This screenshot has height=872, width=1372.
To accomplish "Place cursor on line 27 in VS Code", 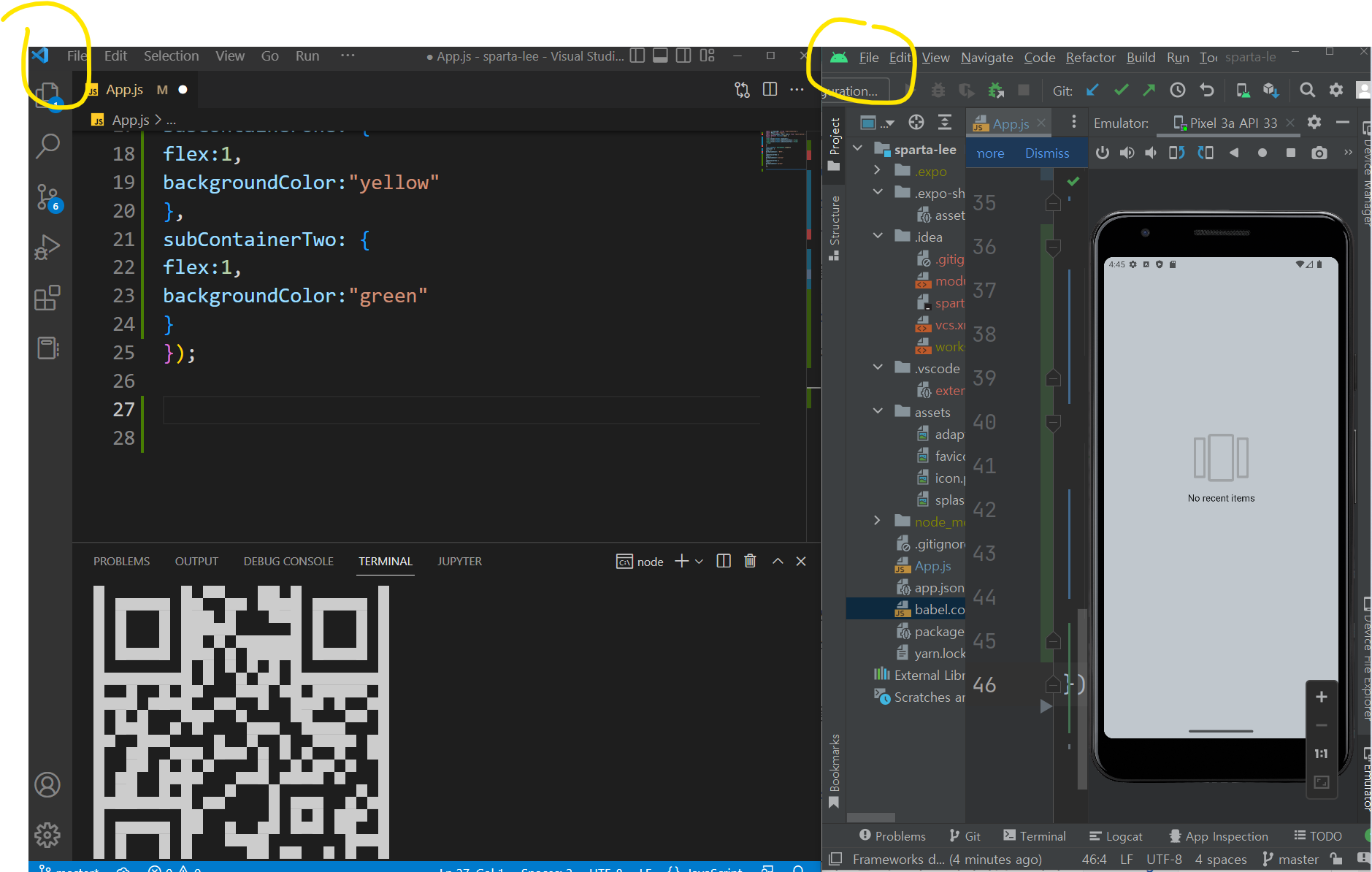I will [461, 410].
